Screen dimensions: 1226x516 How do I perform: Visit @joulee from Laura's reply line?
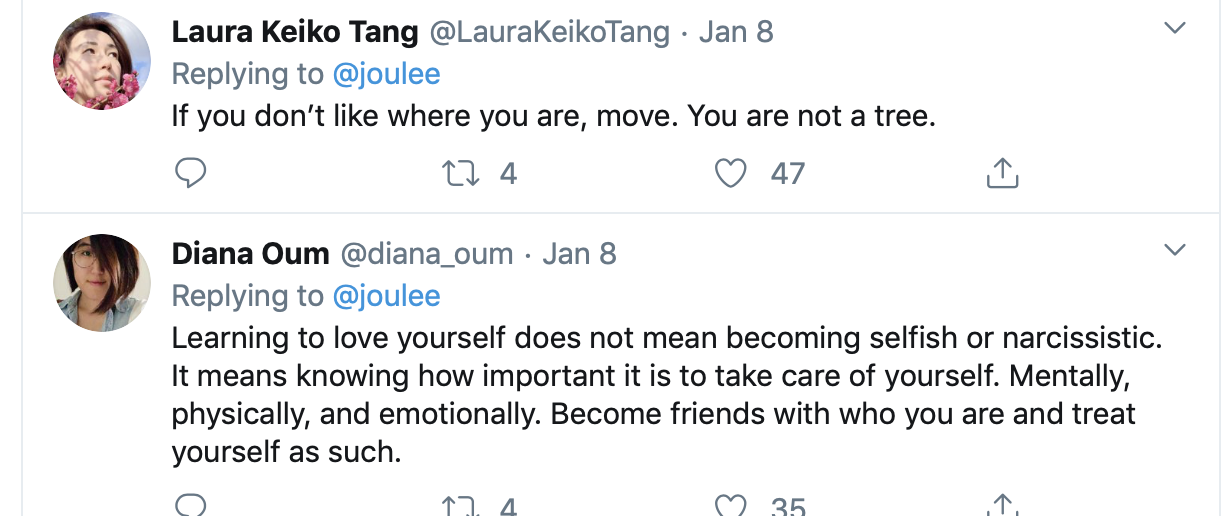tap(386, 74)
